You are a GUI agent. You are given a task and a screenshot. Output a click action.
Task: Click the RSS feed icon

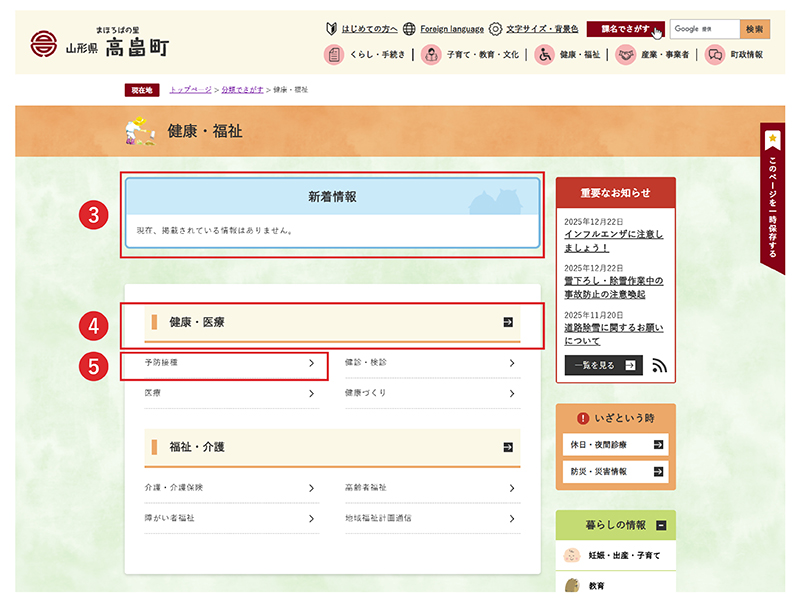click(x=659, y=366)
